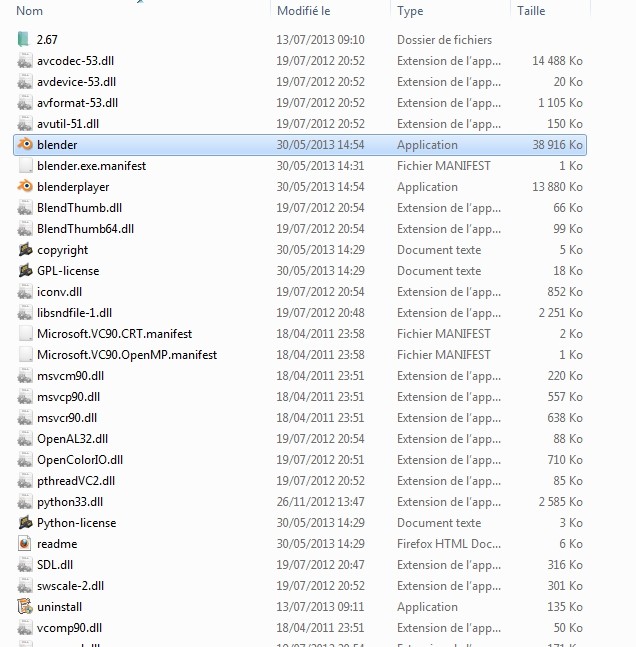636x647 pixels.
Task: Sort by the Taille column header
Action: click(x=531, y=11)
